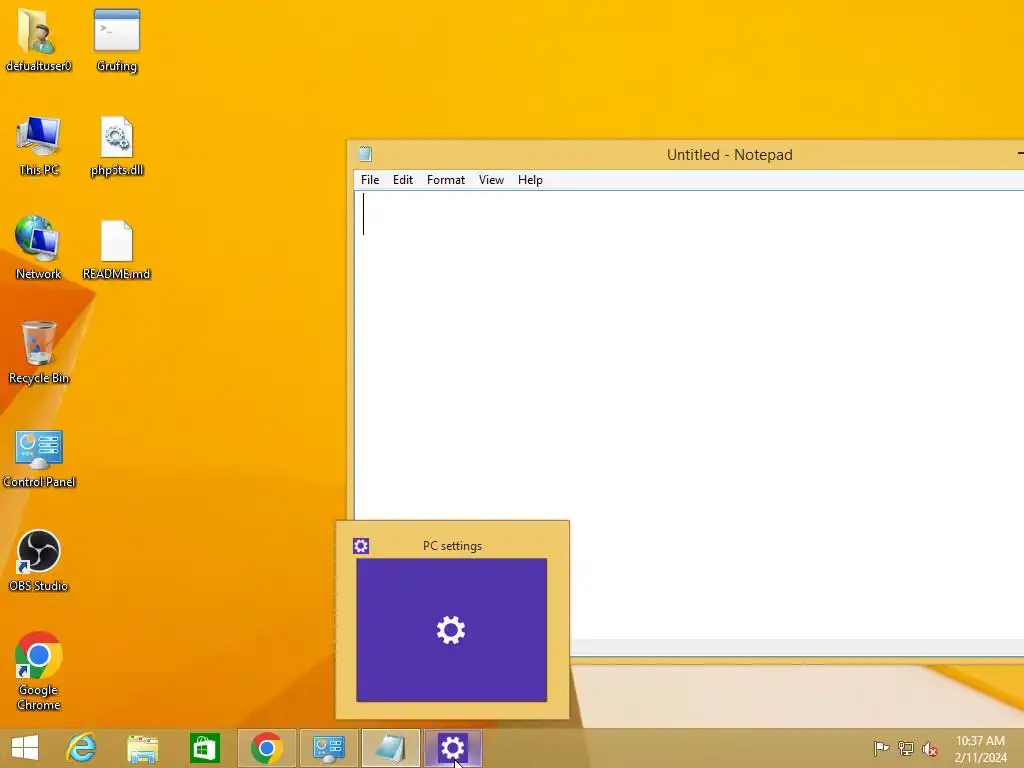1024x768 pixels.
Task: Open the network tray icon
Action: [x=906, y=748]
